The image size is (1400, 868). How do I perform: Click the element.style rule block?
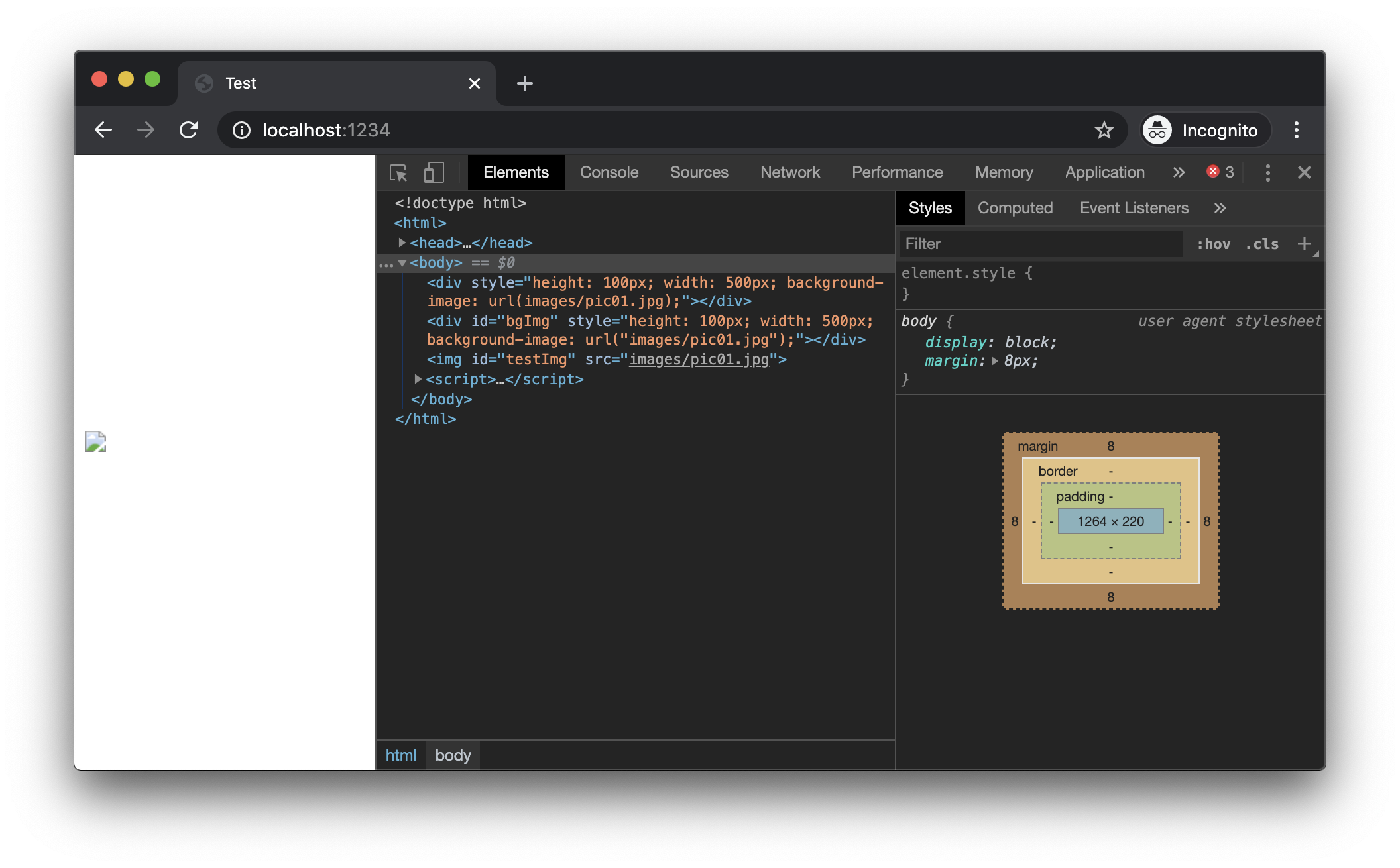tap(1110, 284)
